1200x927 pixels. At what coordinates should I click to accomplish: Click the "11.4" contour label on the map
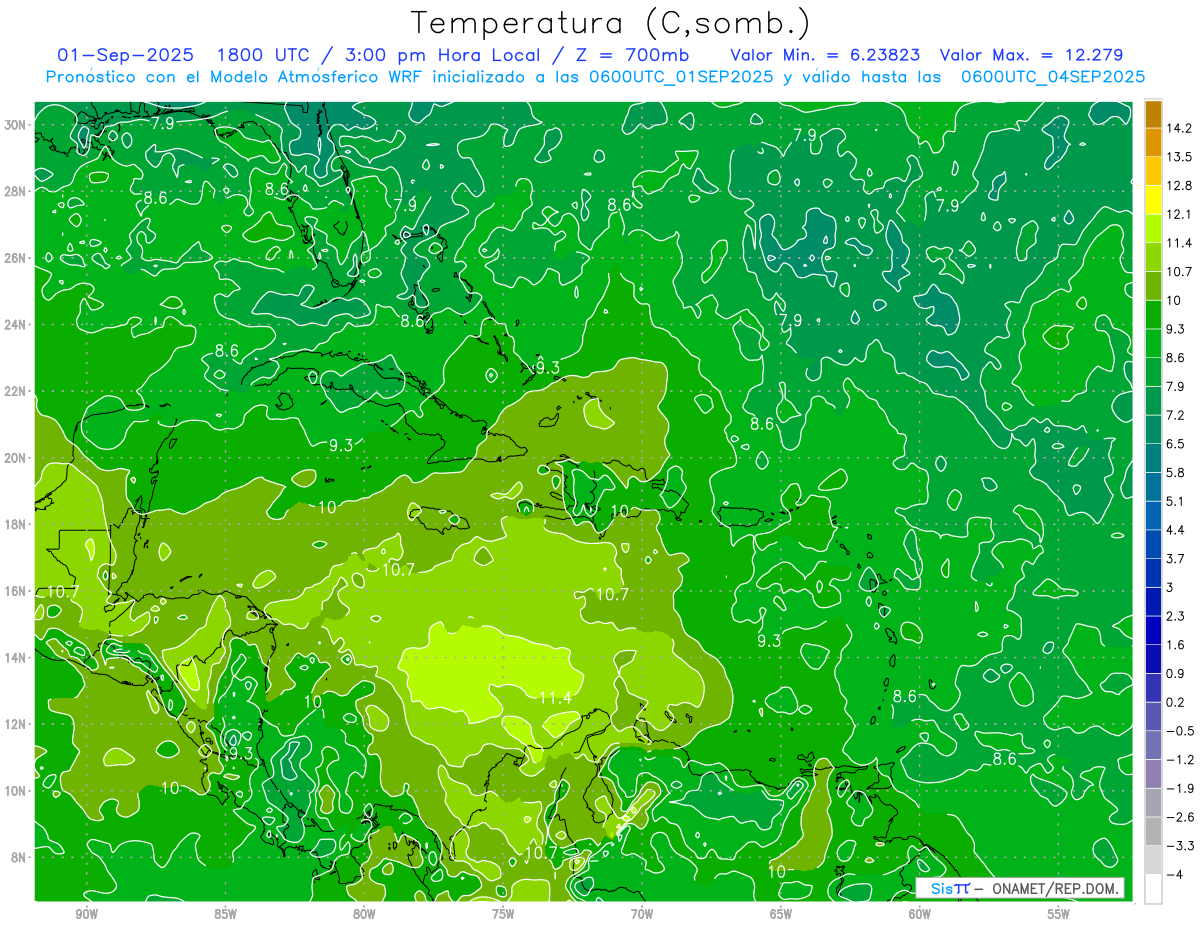coord(556,697)
